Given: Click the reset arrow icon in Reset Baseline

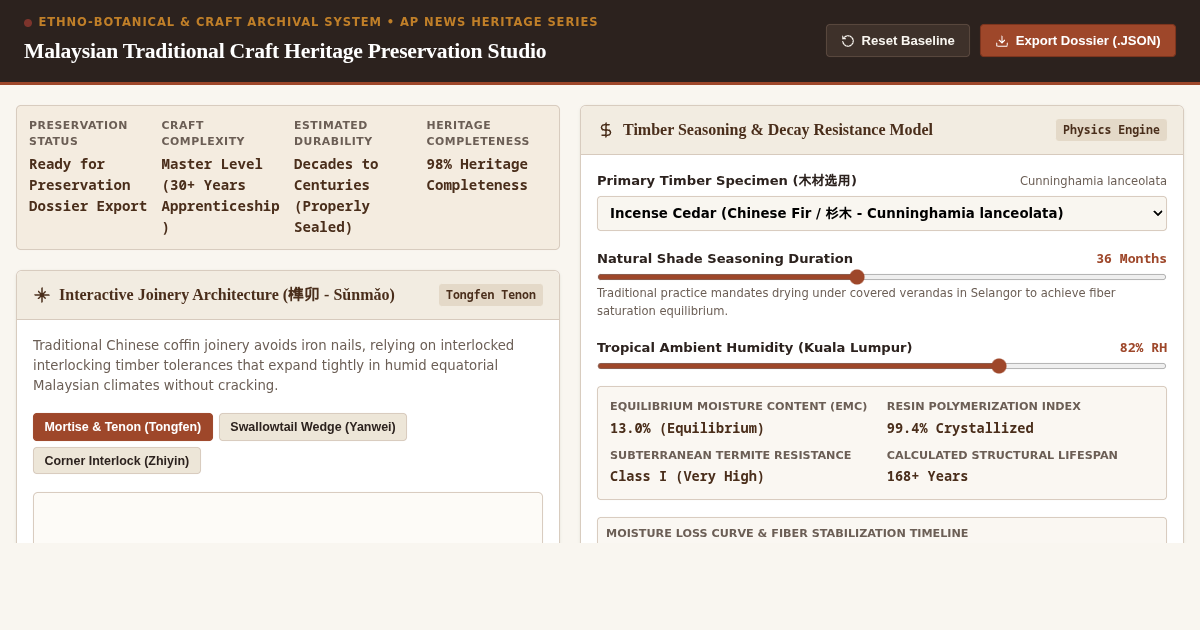Looking at the screenshot, I should (x=848, y=41).
